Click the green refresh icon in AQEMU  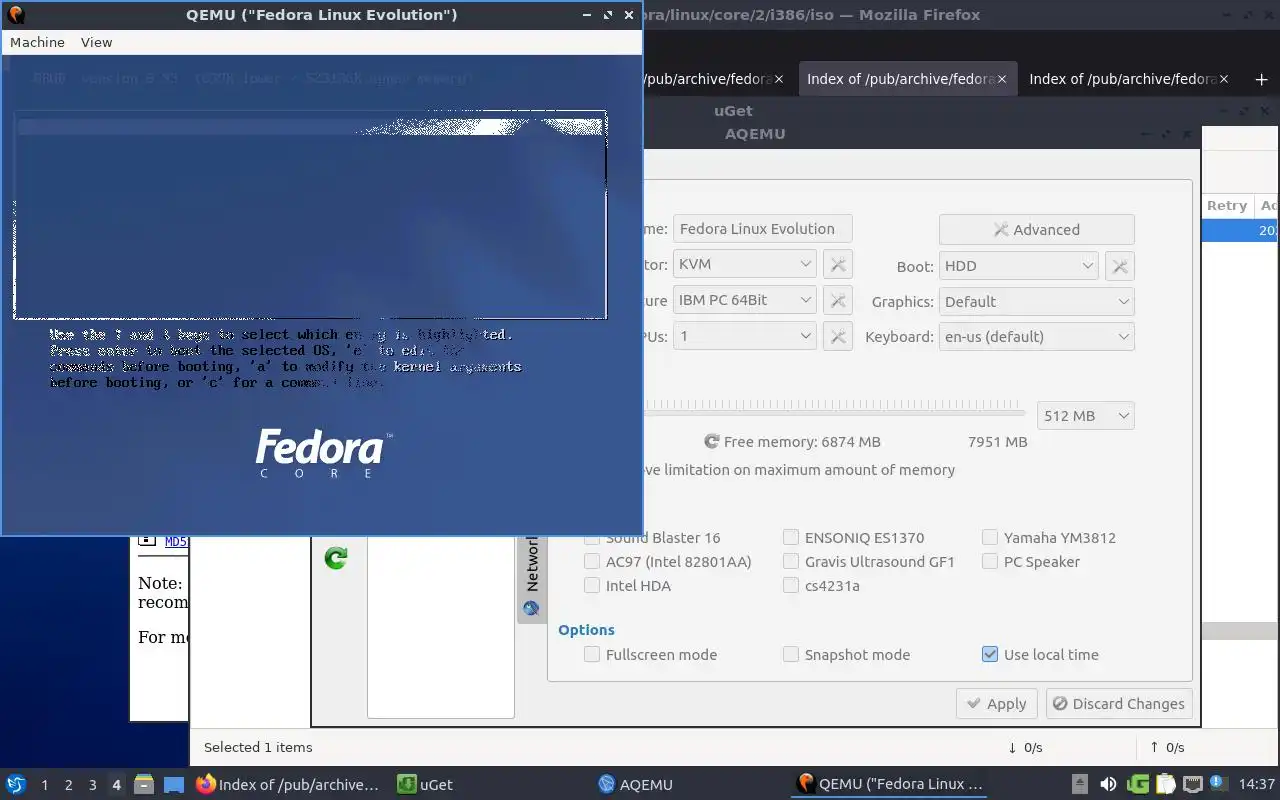[x=336, y=558]
